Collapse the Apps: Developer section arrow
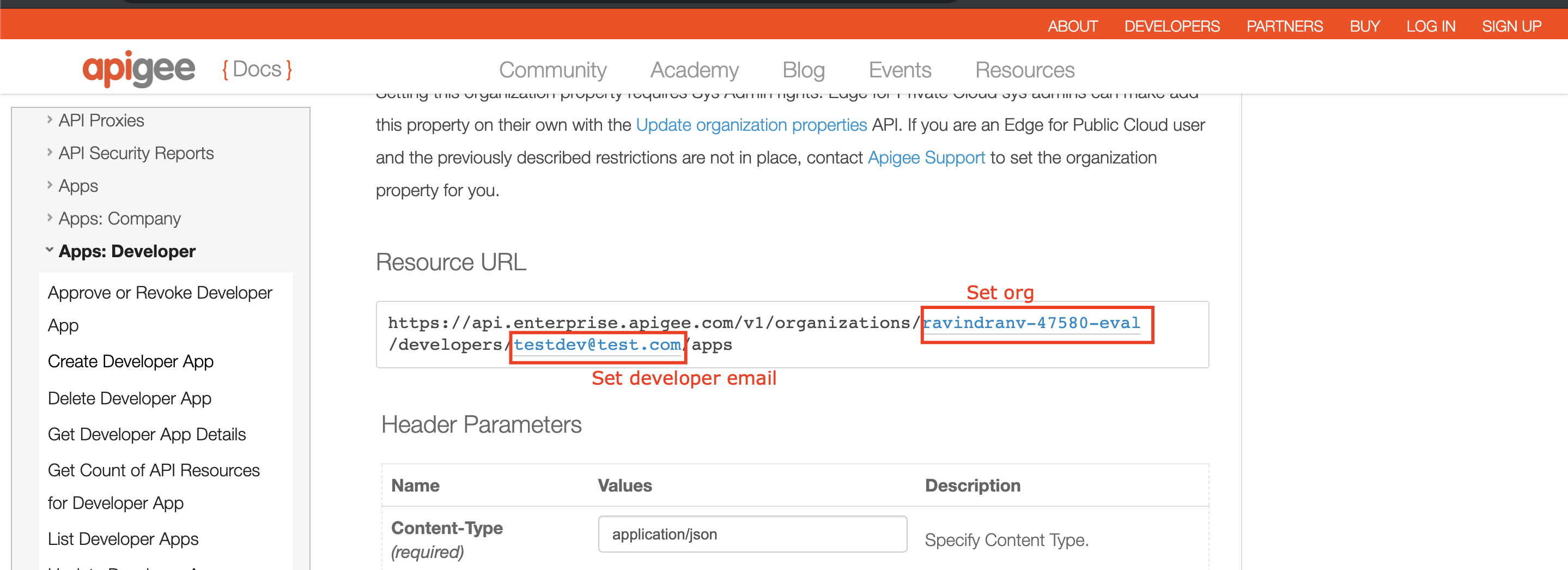This screenshot has height=570, width=1568. [x=50, y=250]
